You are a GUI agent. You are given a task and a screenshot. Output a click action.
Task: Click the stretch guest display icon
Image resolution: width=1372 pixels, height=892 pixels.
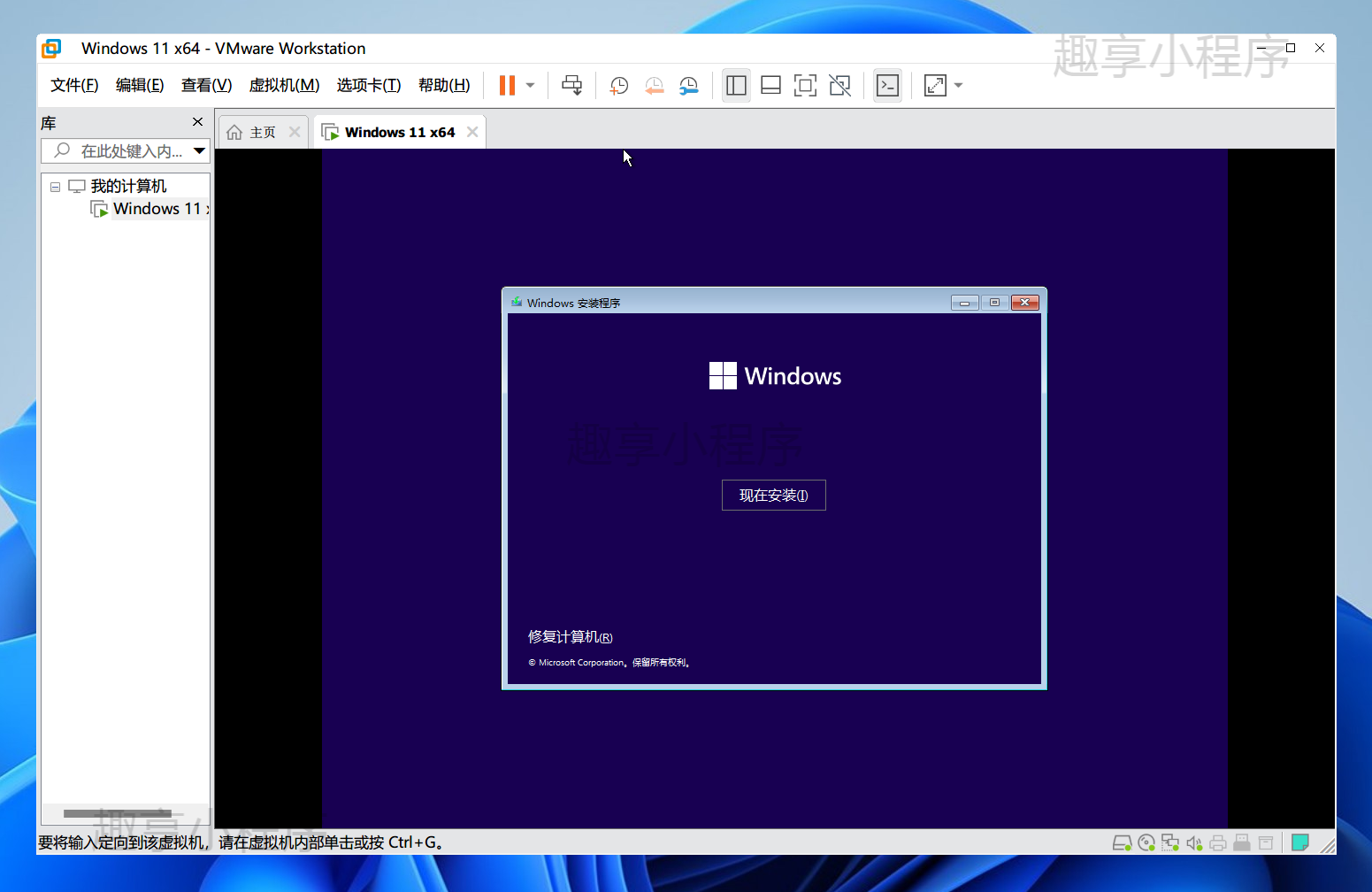point(935,85)
